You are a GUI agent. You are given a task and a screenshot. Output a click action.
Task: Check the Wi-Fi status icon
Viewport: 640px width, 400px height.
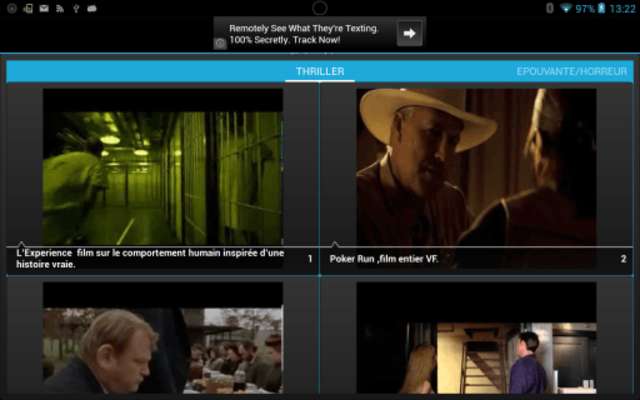(x=565, y=8)
